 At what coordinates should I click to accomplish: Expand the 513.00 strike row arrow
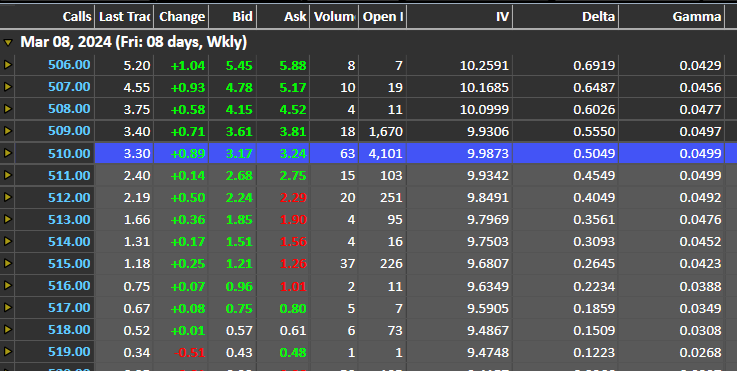pyautogui.click(x=8, y=219)
